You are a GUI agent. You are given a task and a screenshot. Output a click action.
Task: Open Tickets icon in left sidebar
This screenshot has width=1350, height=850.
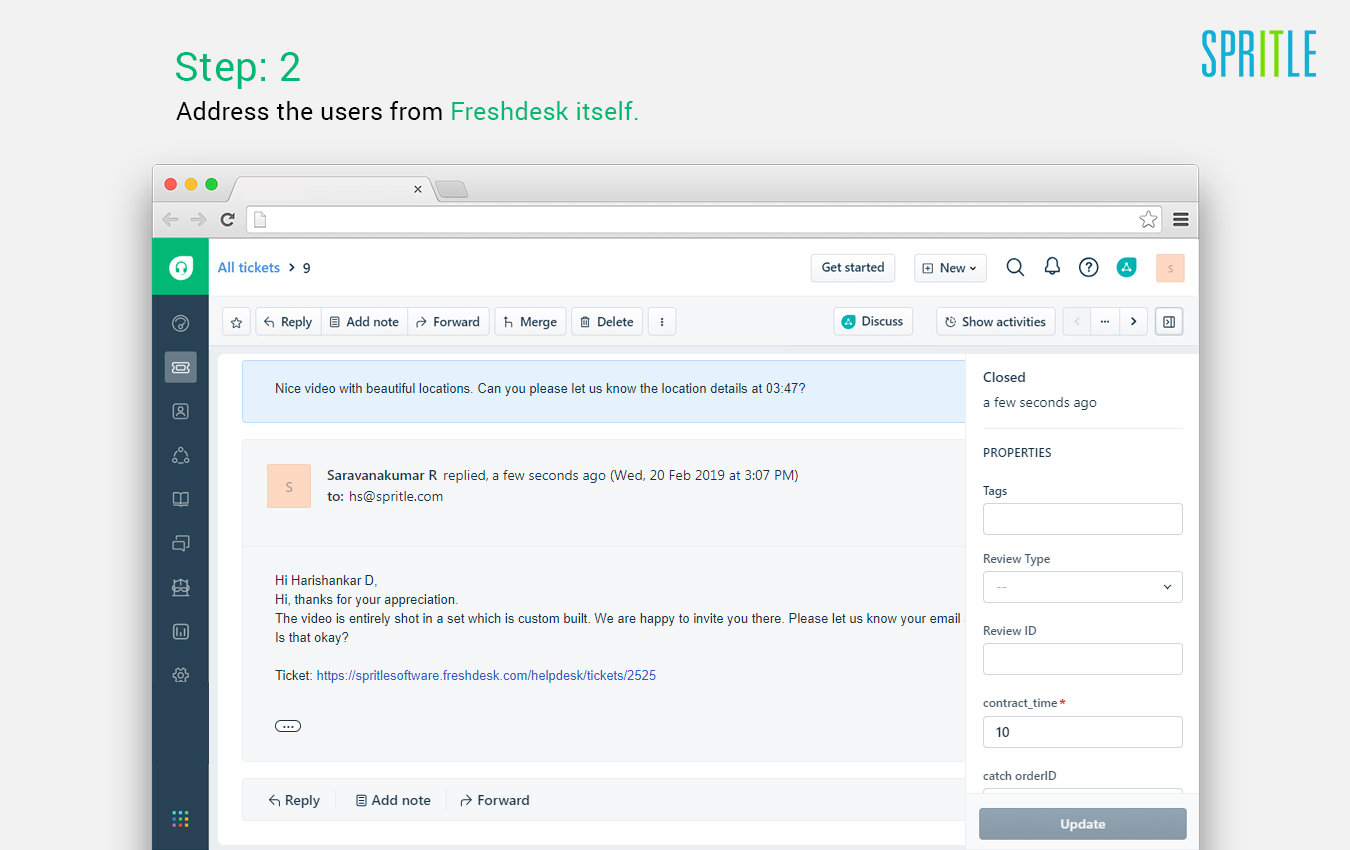[x=181, y=367]
